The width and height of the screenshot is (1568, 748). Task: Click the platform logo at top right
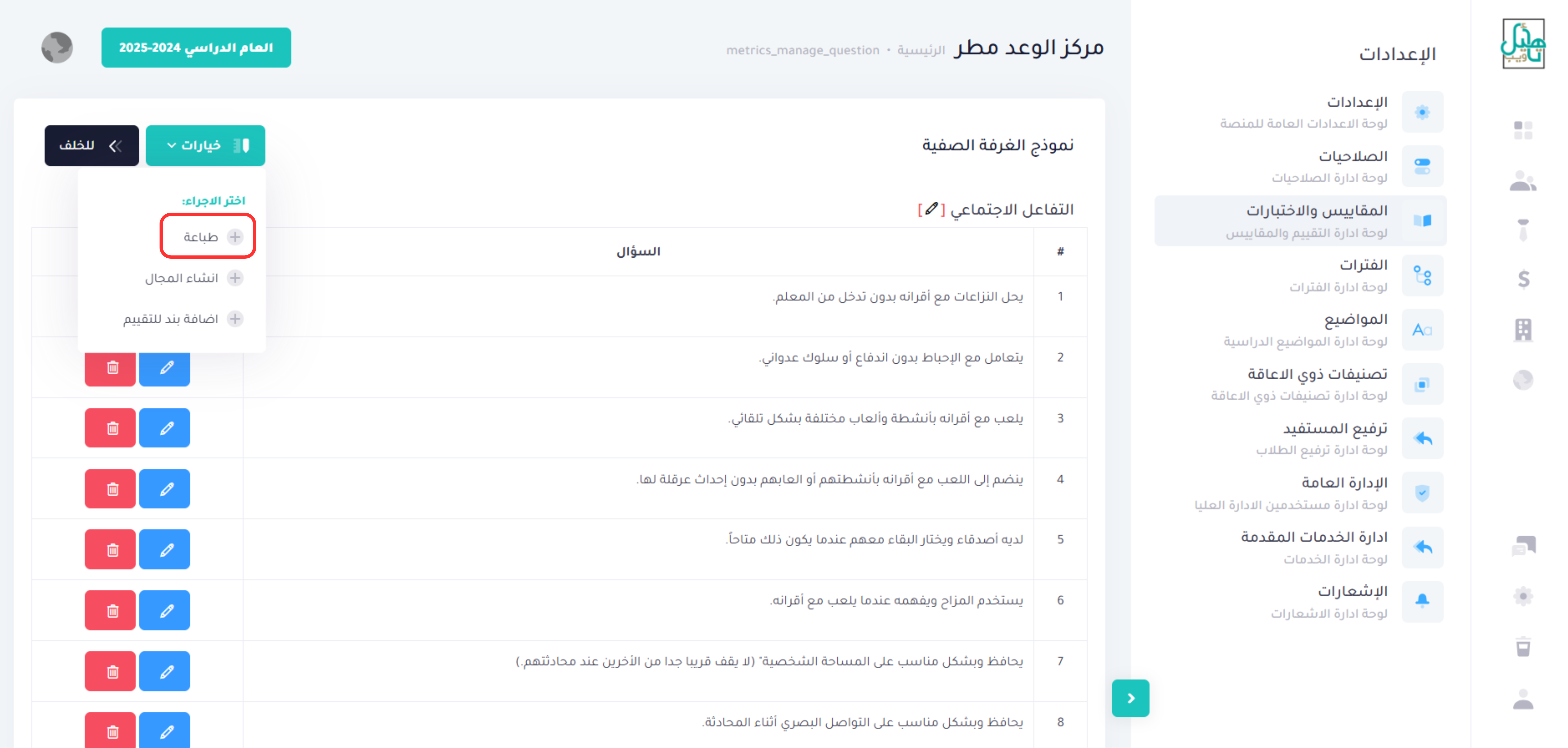tap(1523, 44)
